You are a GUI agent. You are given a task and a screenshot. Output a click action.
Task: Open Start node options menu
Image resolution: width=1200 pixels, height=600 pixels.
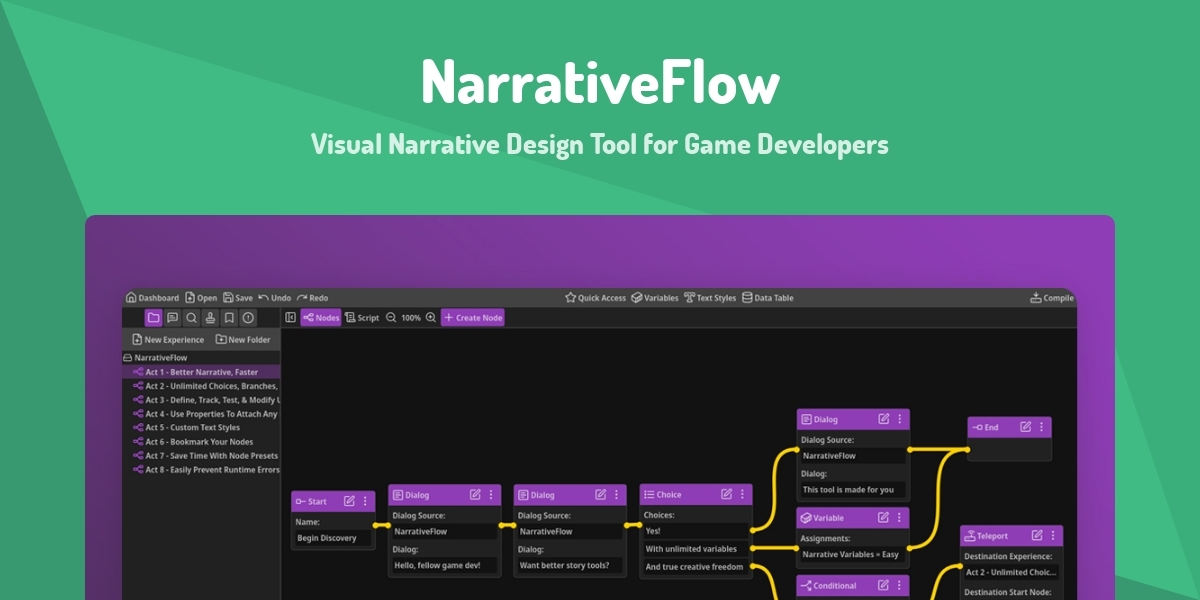(x=365, y=501)
